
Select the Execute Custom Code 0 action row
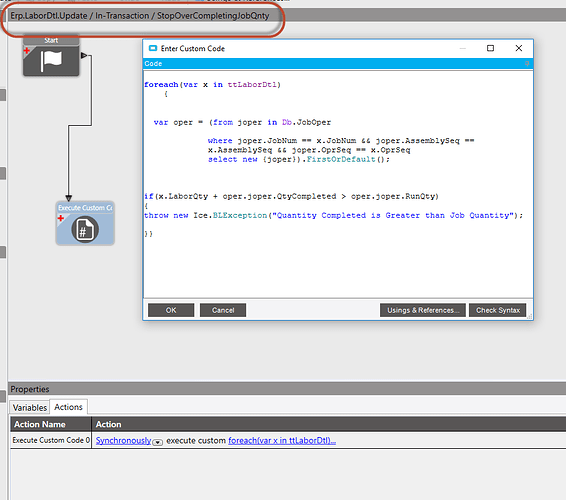(x=288, y=440)
